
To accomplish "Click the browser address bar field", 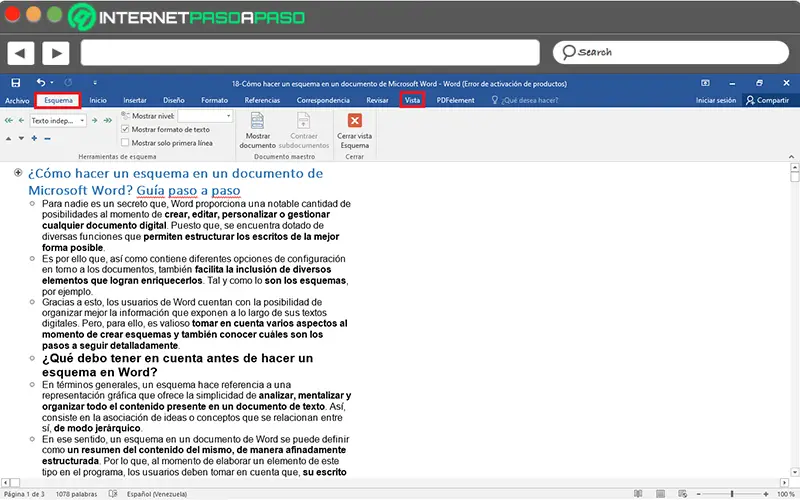I will [x=310, y=53].
